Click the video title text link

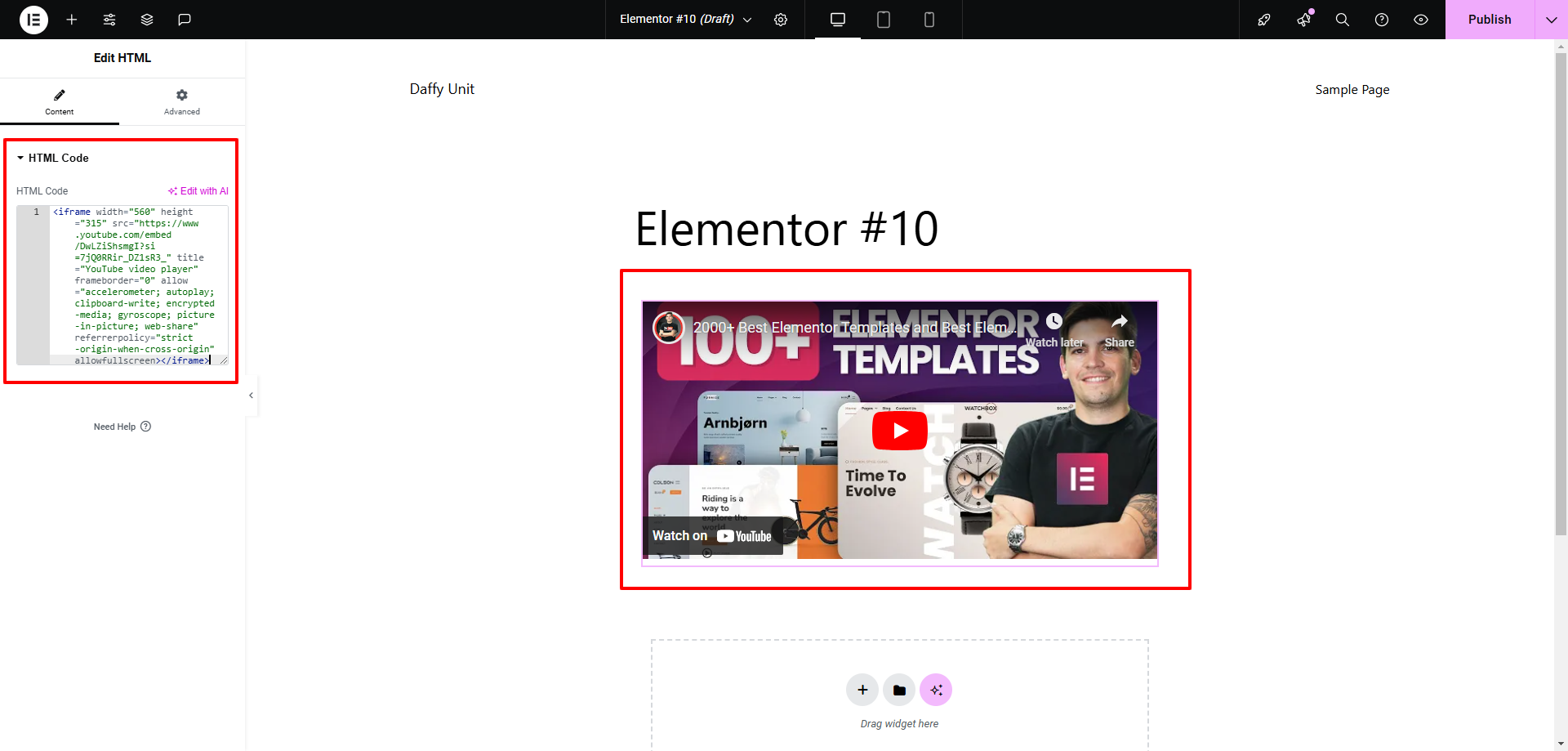coord(855,328)
